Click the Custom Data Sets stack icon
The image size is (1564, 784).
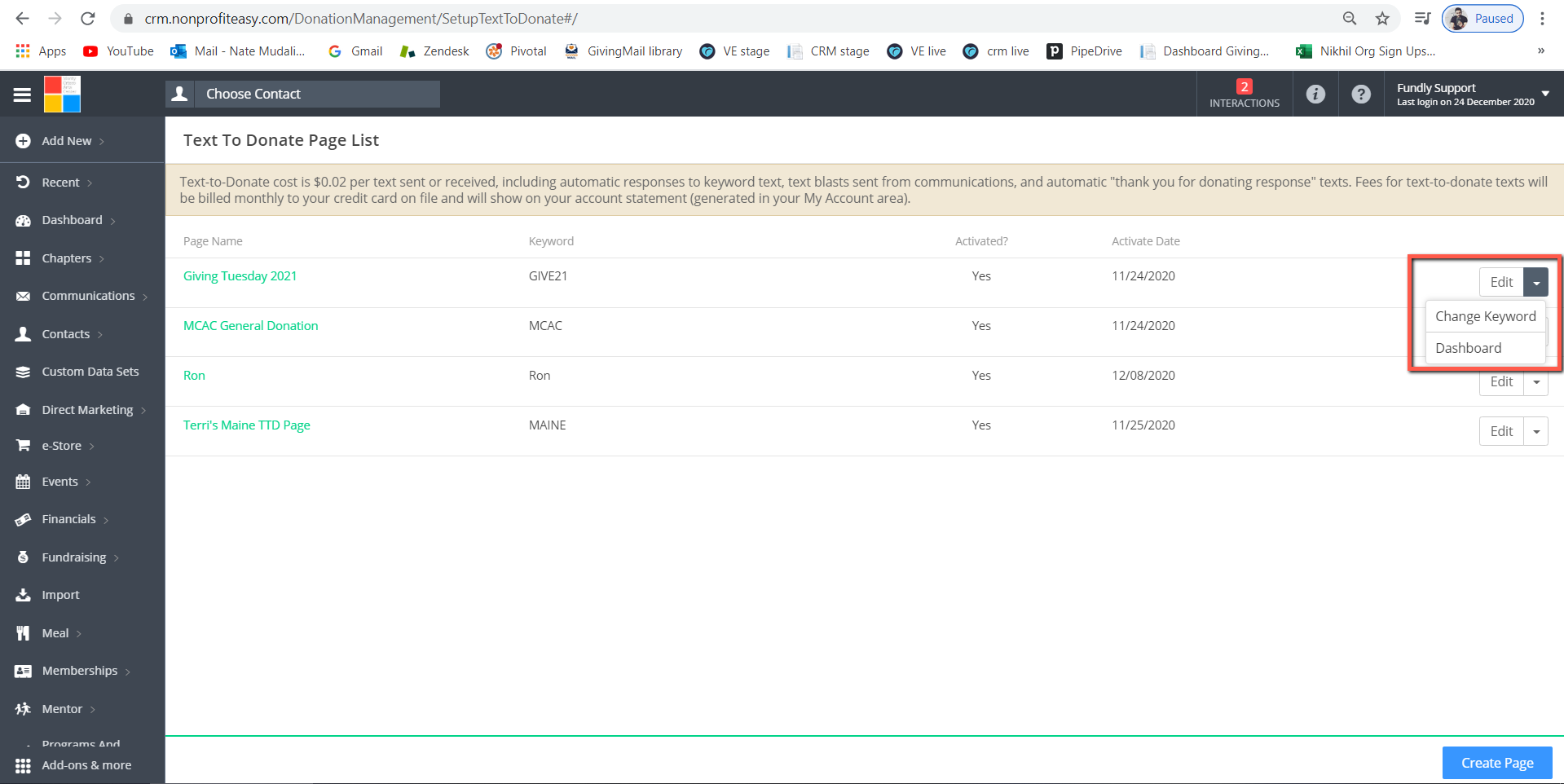click(x=23, y=372)
